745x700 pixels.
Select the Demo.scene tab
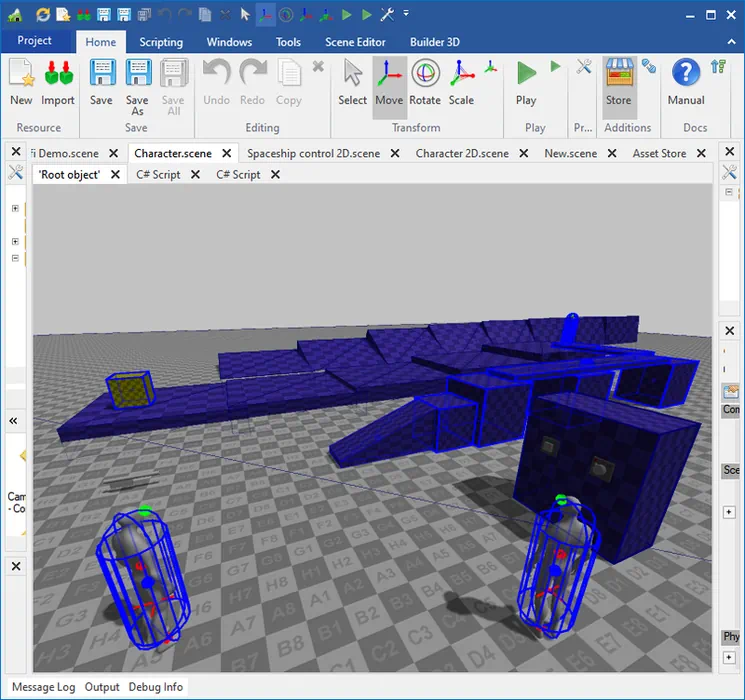tap(65, 153)
